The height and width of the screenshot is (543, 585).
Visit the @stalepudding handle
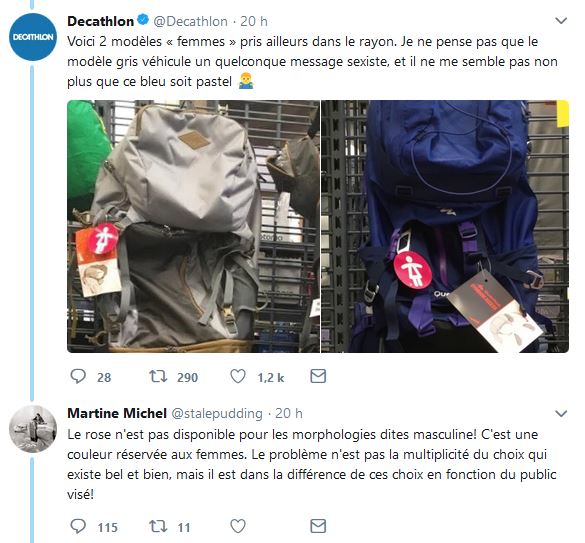coord(217,414)
